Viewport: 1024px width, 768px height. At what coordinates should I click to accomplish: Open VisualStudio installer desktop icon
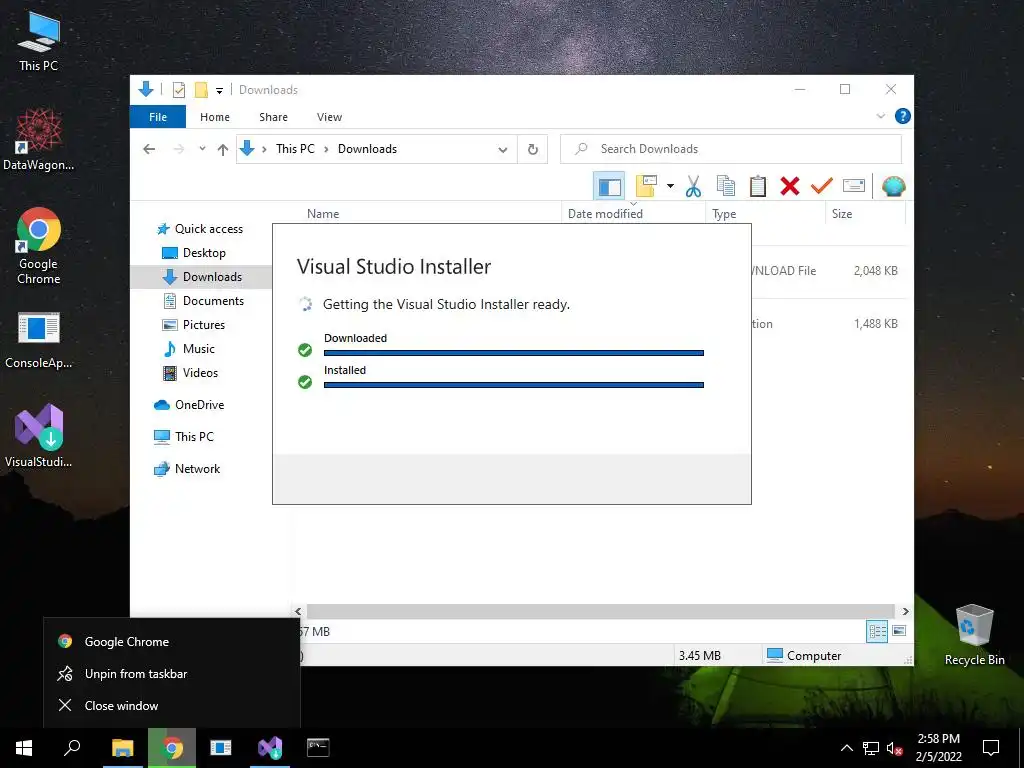(39, 436)
